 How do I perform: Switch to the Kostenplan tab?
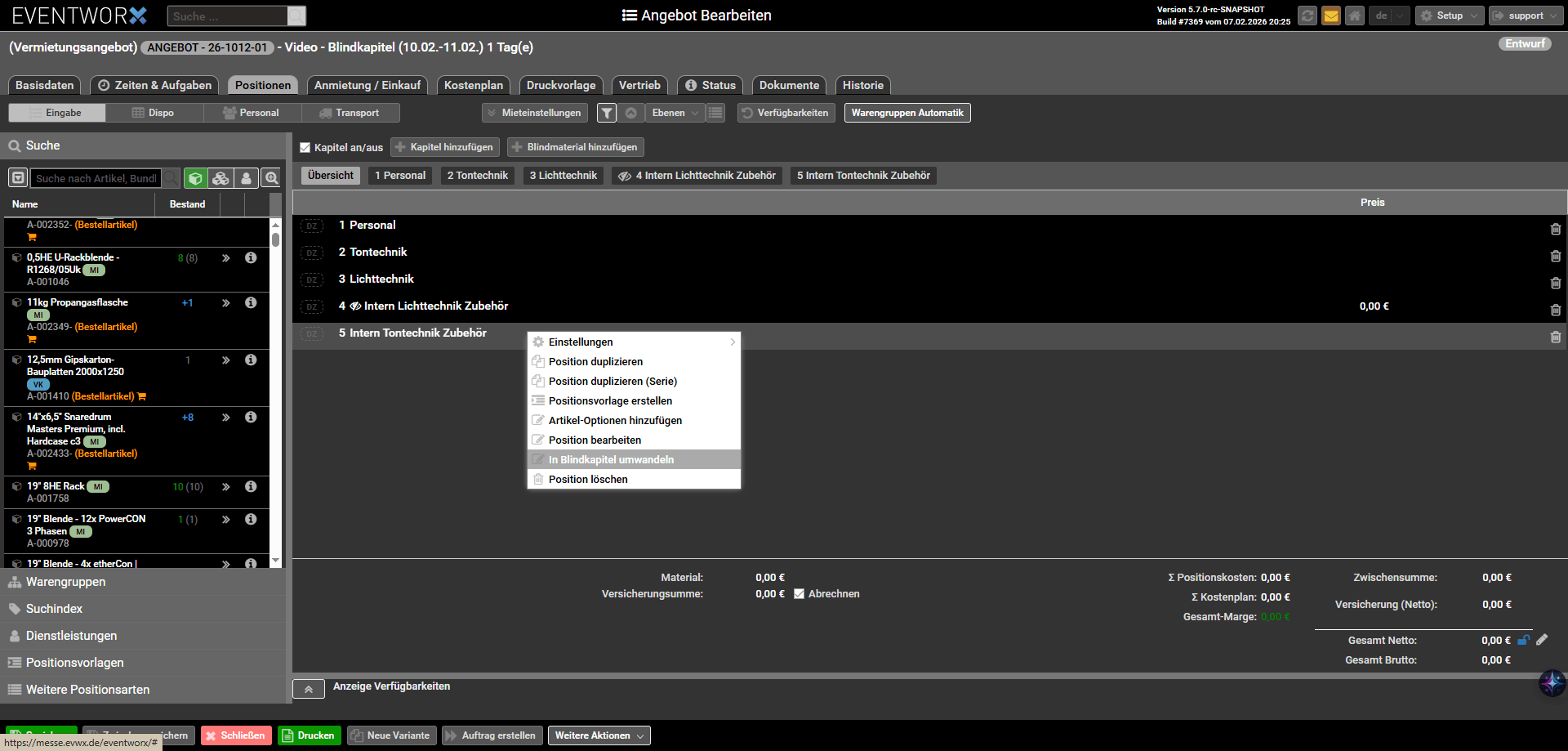point(474,85)
